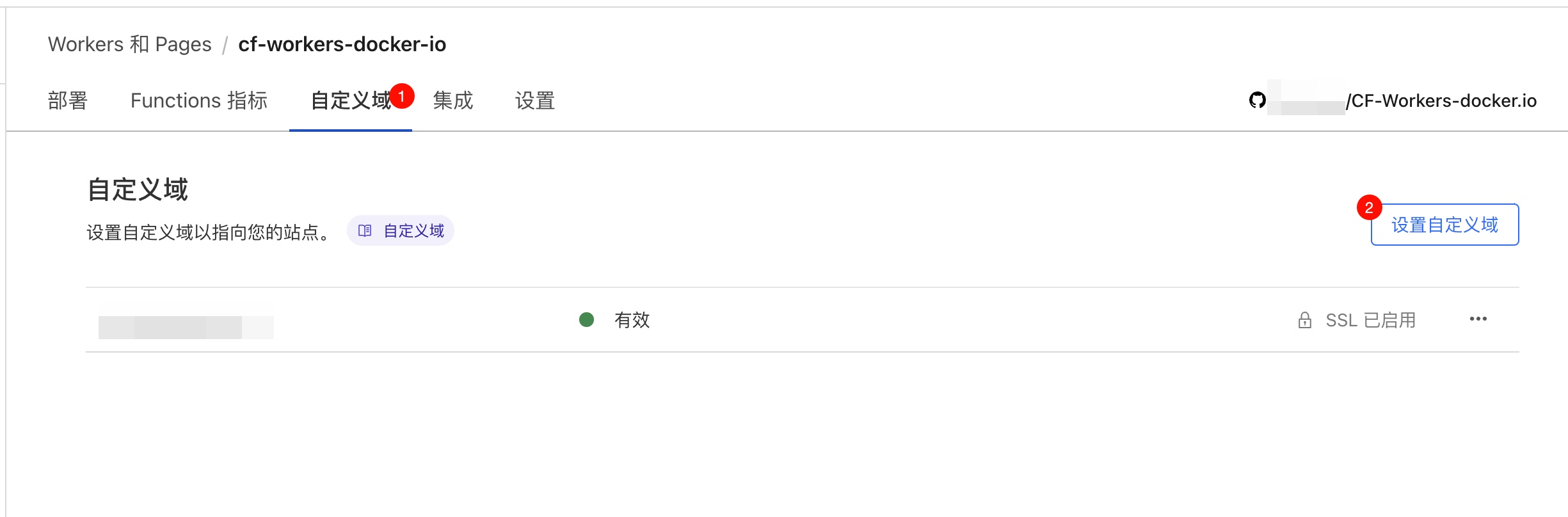Click the SSL lock icon

(1304, 320)
